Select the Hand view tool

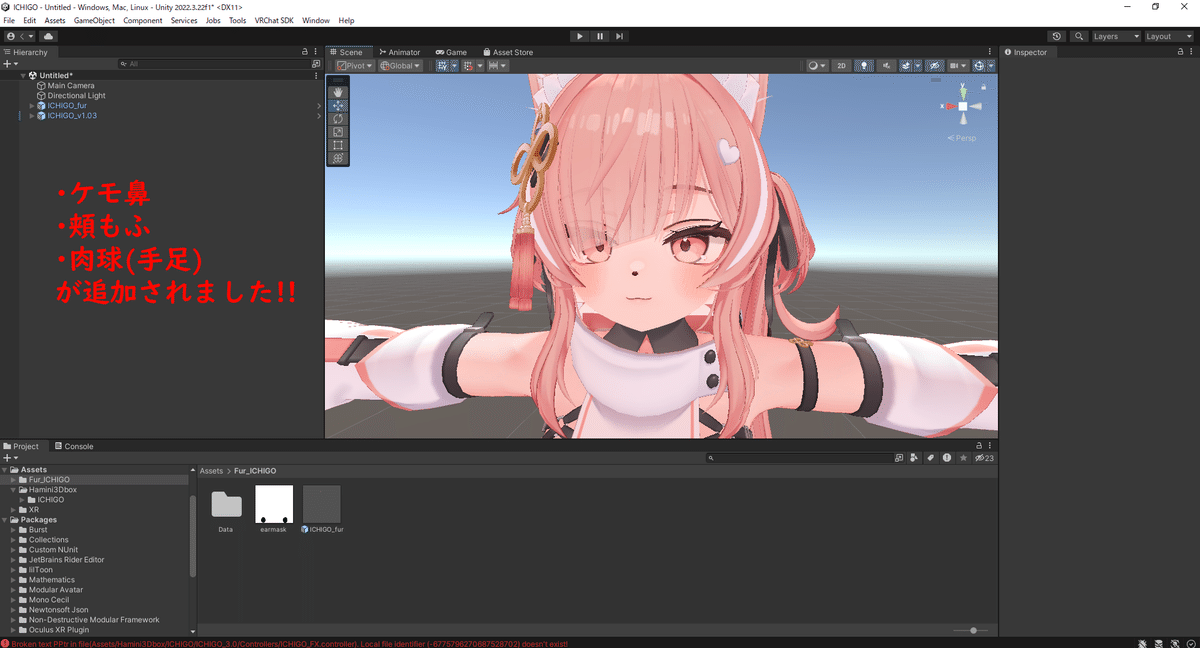tap(337, 91)
